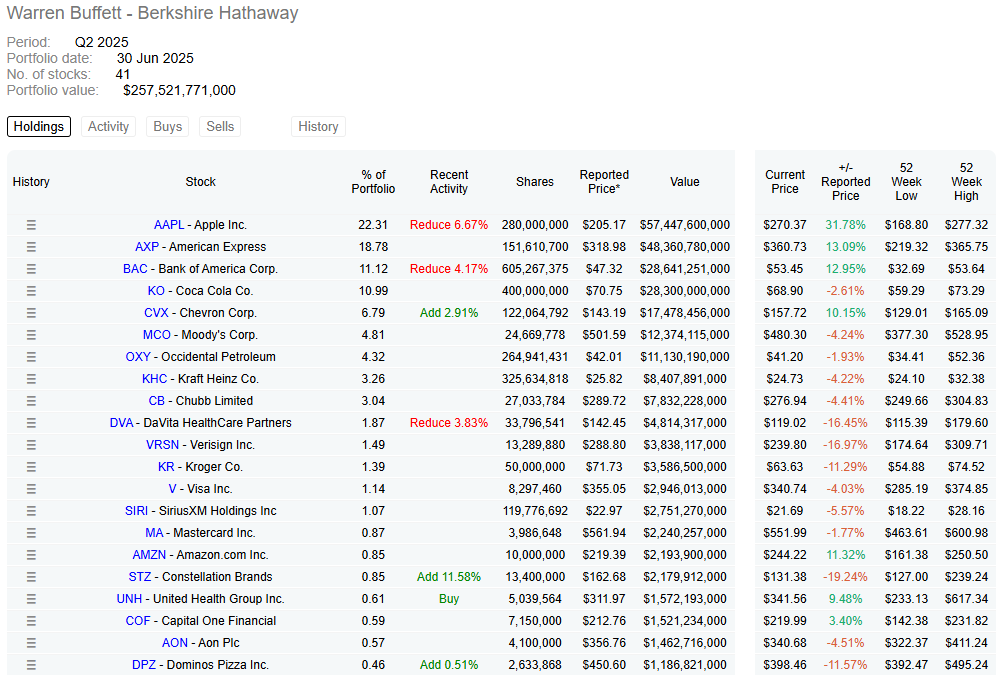
Task: Switch to the Activity tab
Action: [x=108, y=127]
